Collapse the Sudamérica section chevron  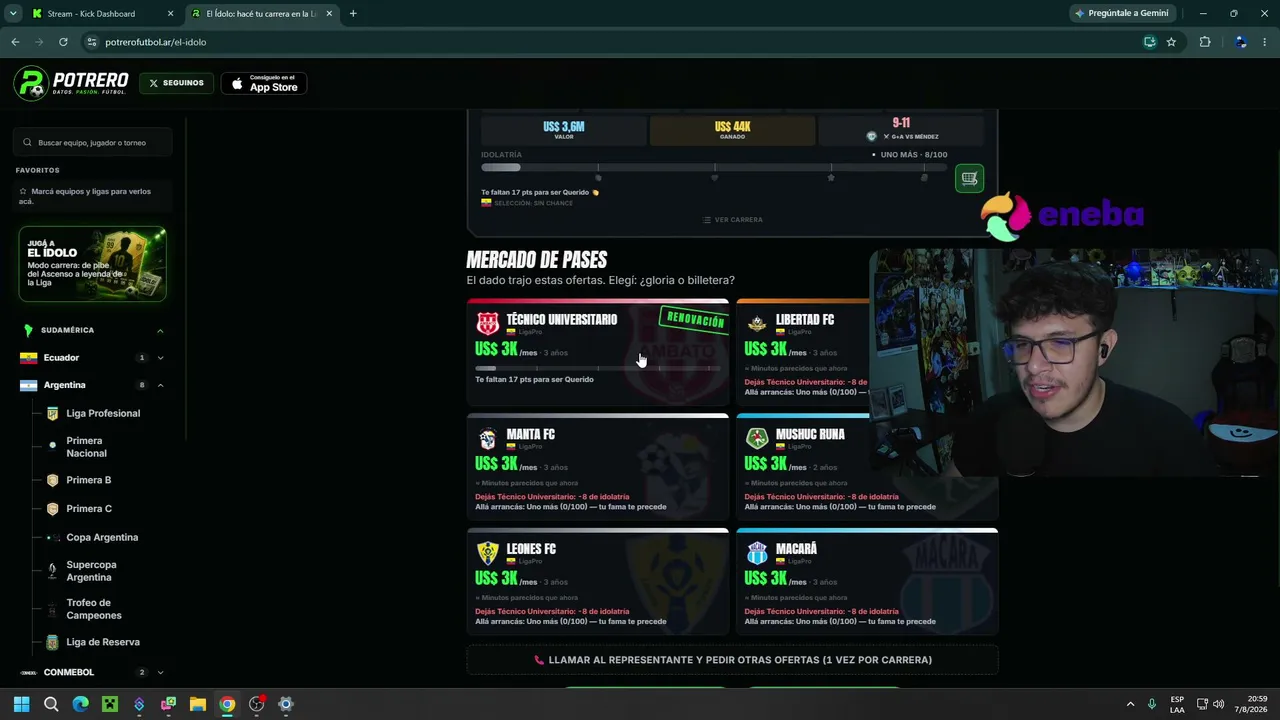(x=160, y=330)
